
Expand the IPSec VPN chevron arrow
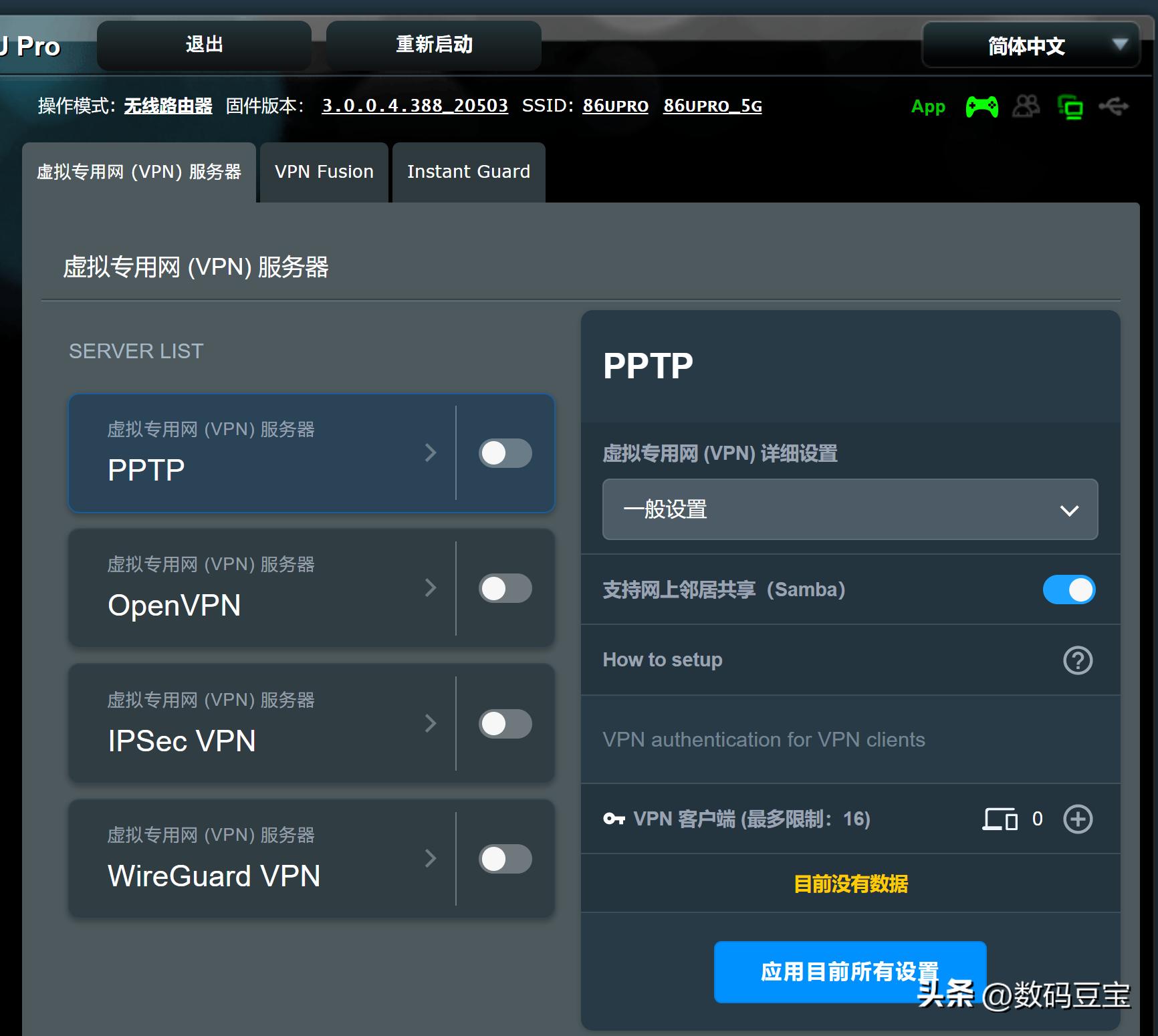431,723
